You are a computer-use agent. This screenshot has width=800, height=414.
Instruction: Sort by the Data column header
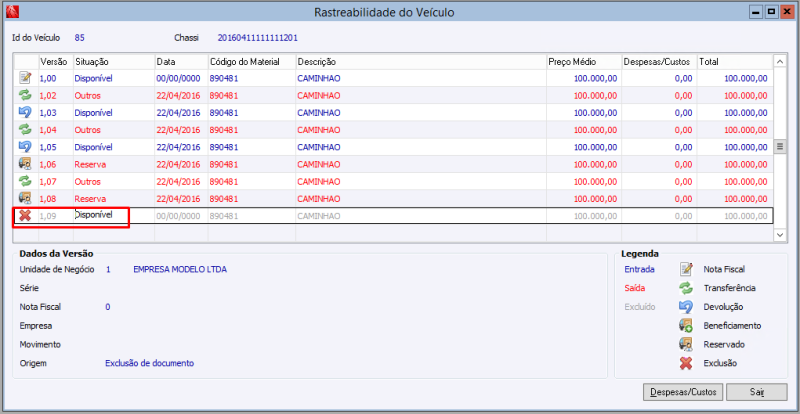pyautogui.click(x=181, y=61)
